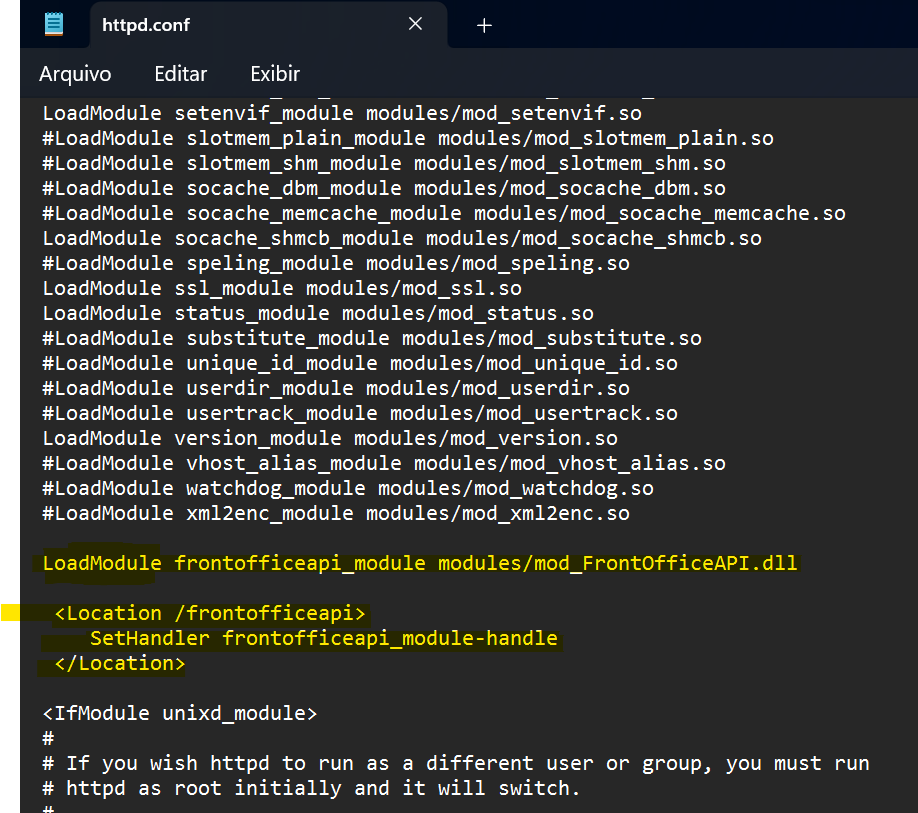Place cursor on SetHandler frontofficeapi_module-handle line
The image size is (918, 813).
(x=323, y=638)
